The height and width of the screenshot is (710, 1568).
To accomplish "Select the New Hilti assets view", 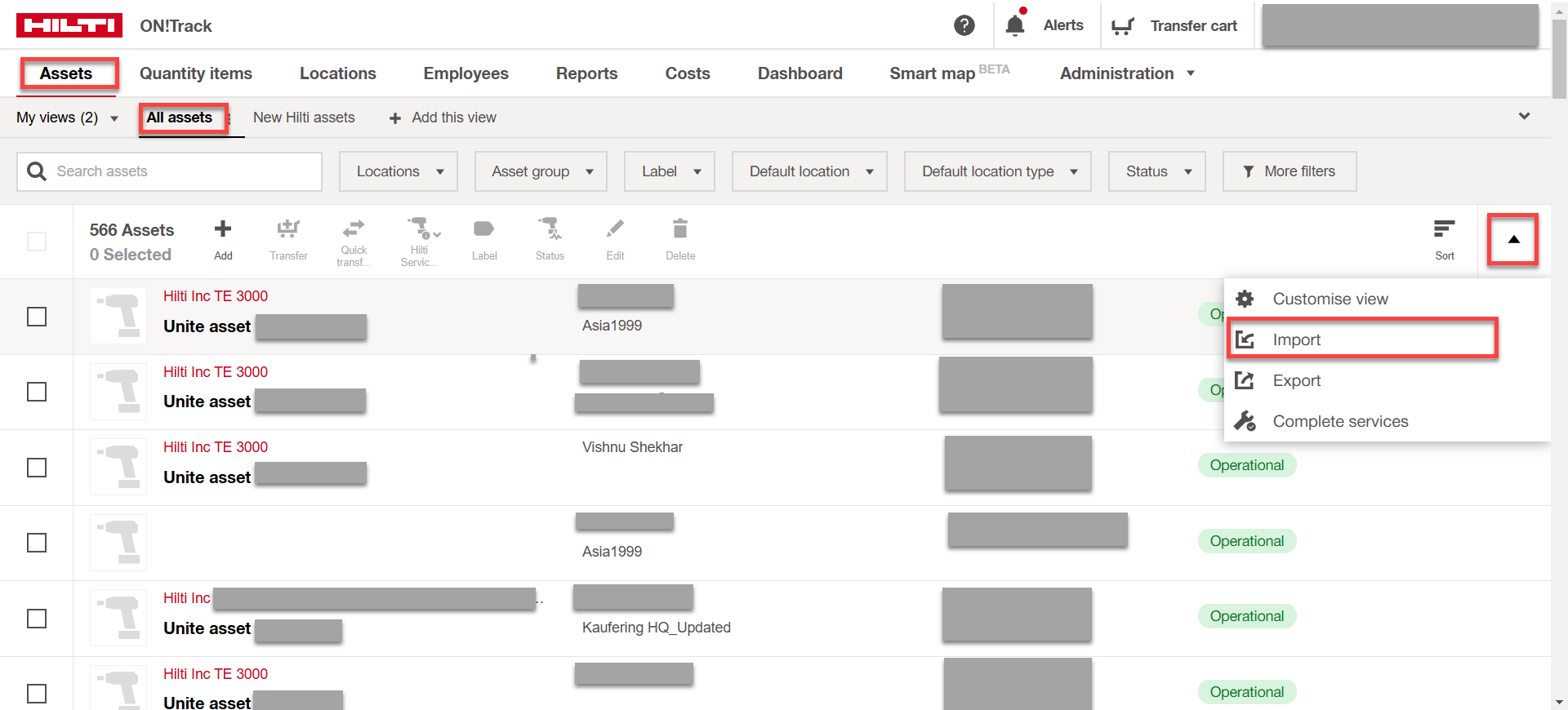I will point(304,118).
